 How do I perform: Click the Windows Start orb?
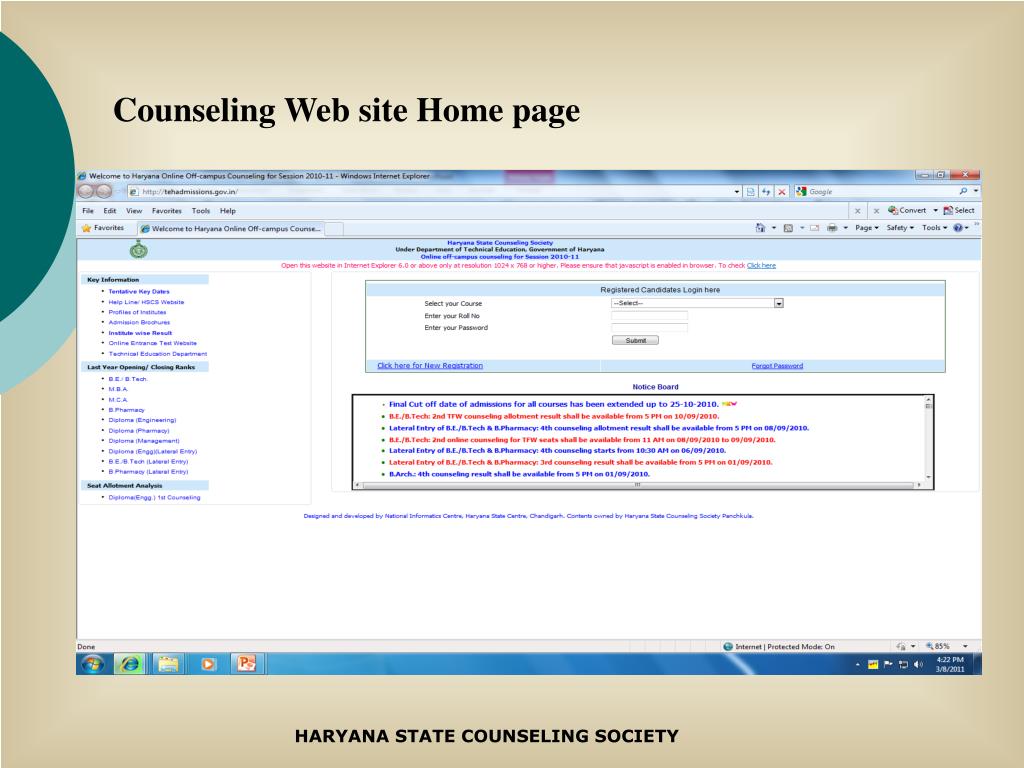pyautogui.click(x=93, y=664)
